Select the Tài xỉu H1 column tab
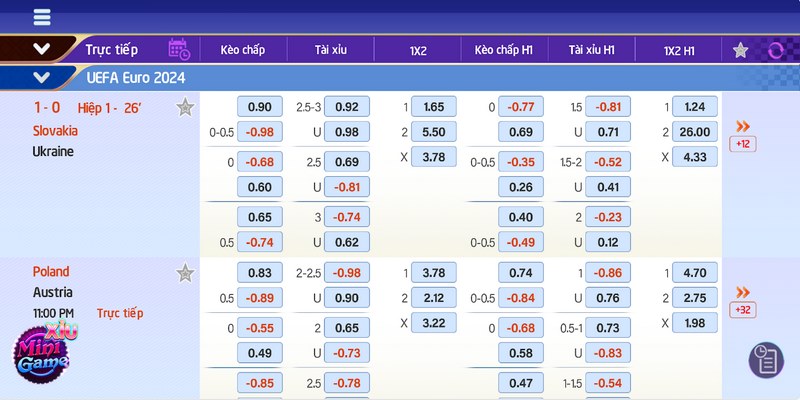 coord(591,50)
